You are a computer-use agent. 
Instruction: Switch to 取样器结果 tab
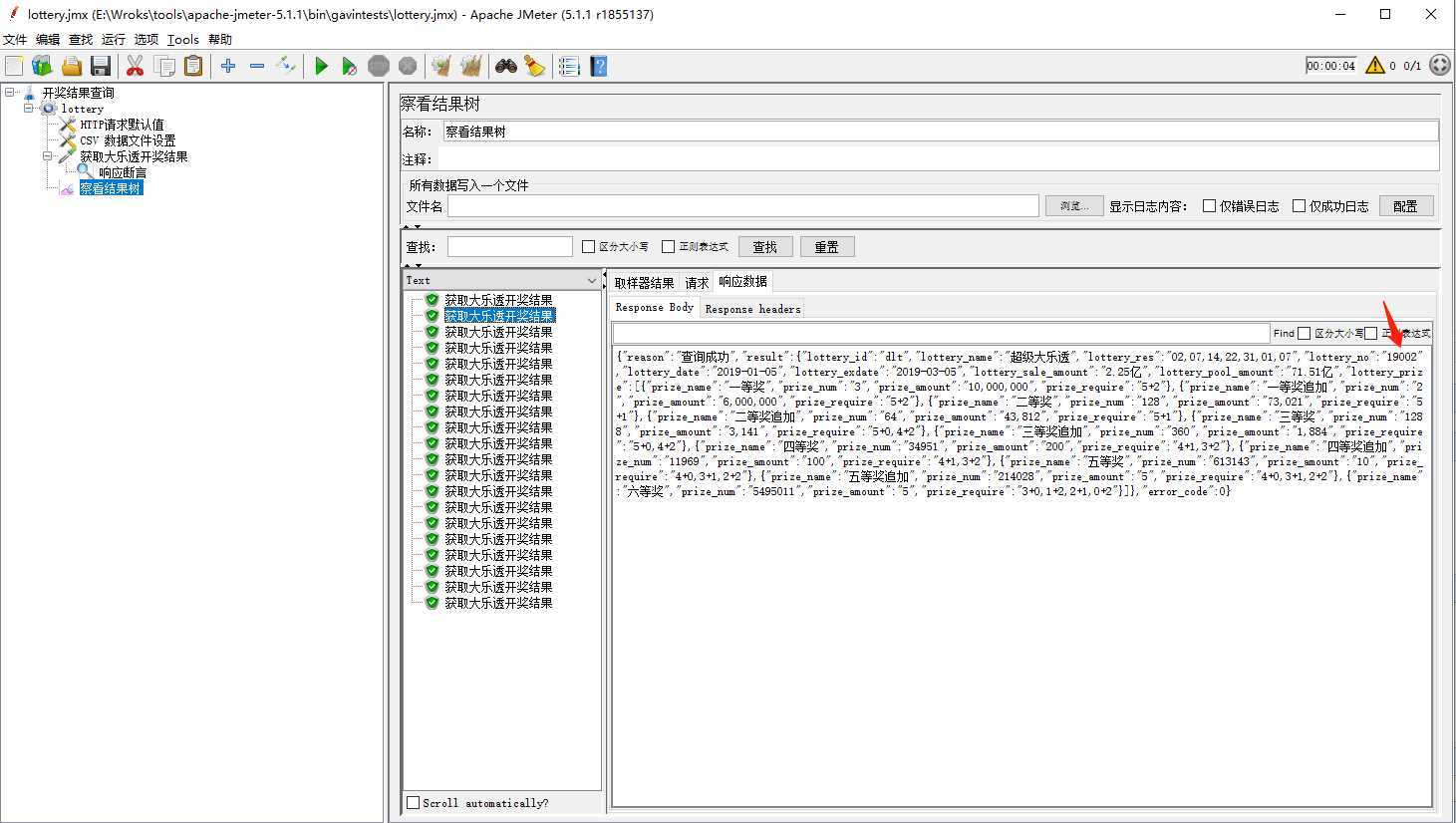pyautogui.click(x=645, y=283)
